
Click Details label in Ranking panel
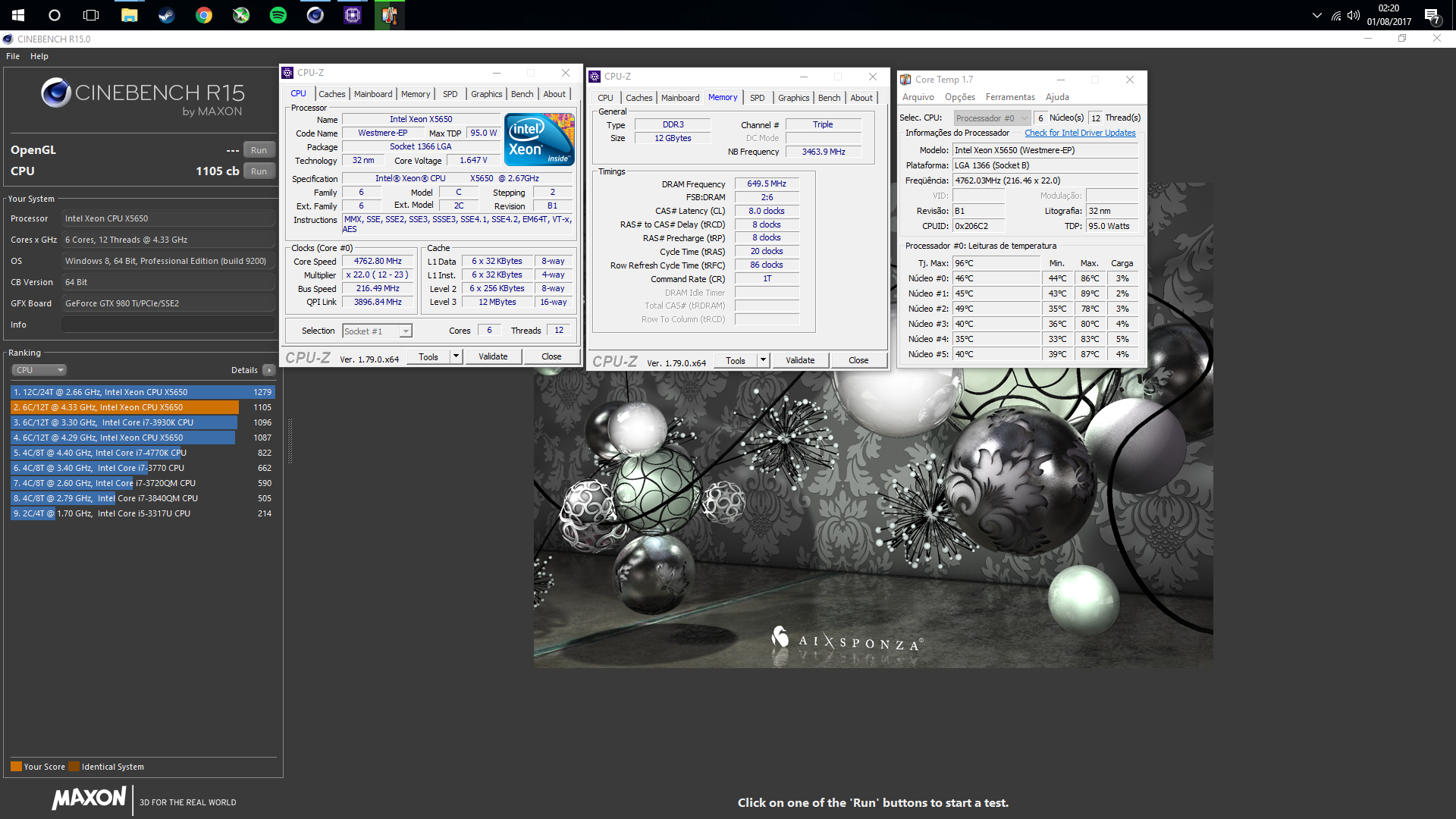(x=244, y=370)
